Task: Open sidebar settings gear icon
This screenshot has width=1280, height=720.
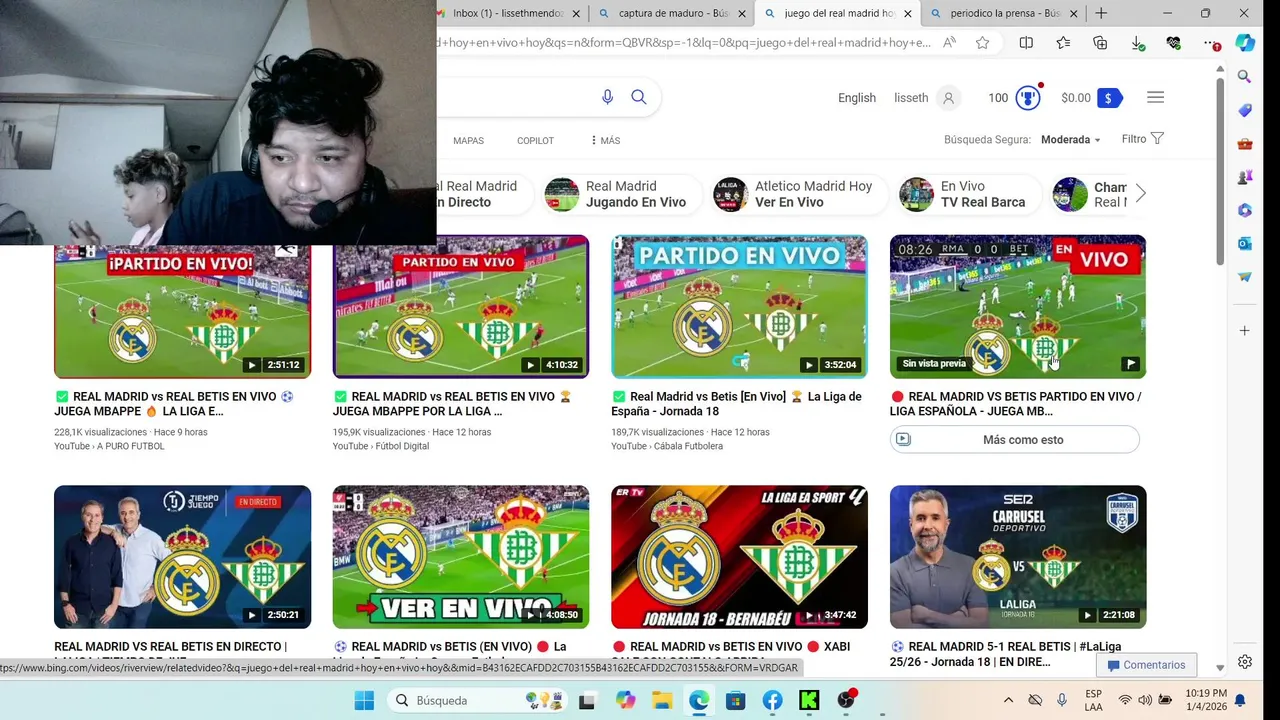Action: (x=1245, y=662)
